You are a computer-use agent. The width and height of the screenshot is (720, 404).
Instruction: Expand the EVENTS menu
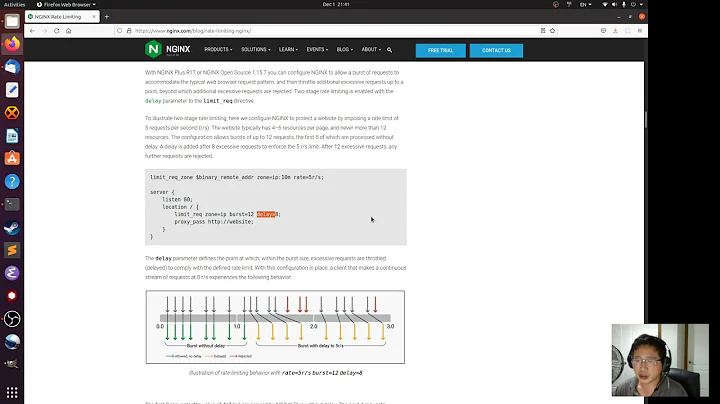point(317,50)
